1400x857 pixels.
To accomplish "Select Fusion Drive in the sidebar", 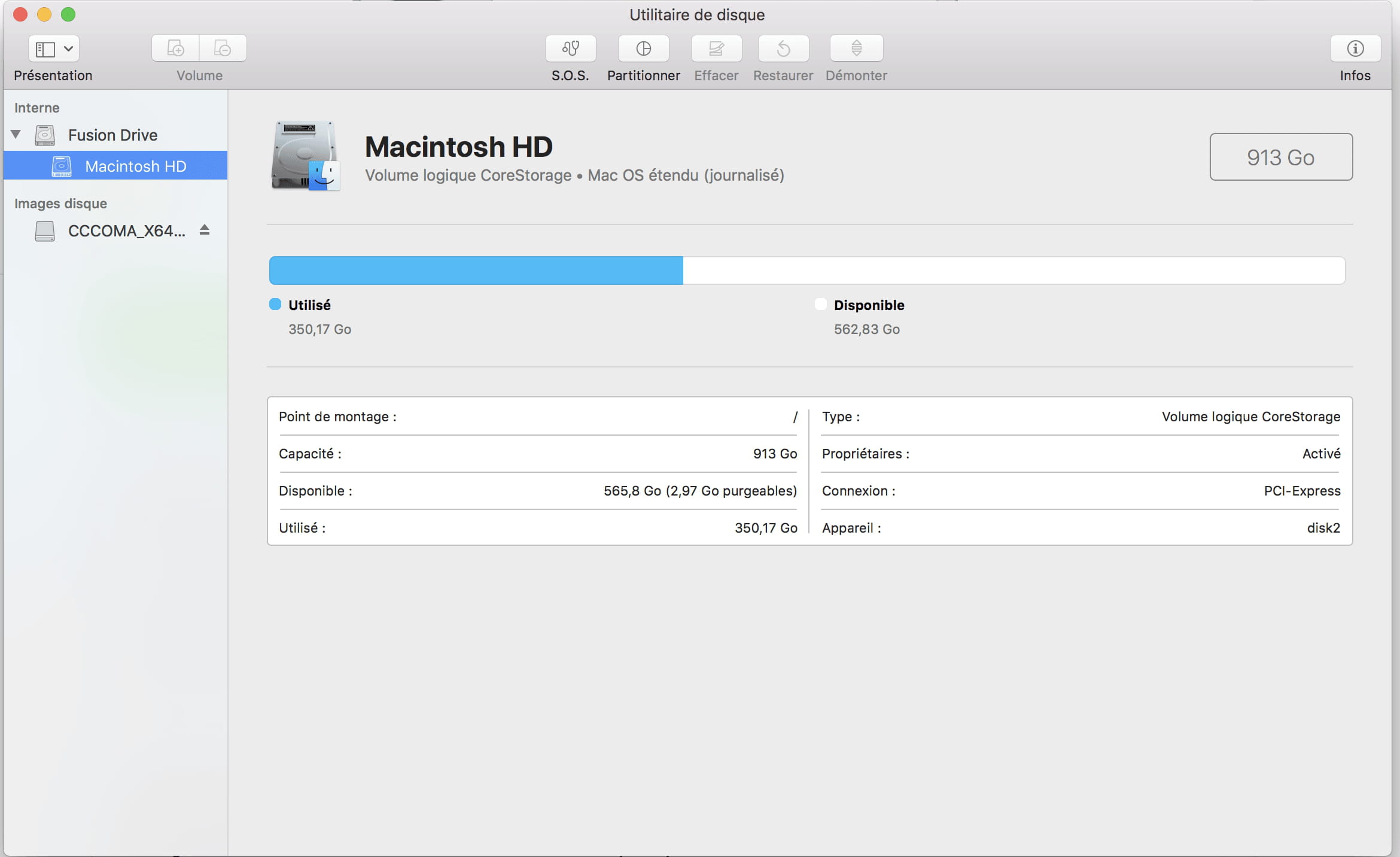I will pyautogui.click(x=115, y=135).
